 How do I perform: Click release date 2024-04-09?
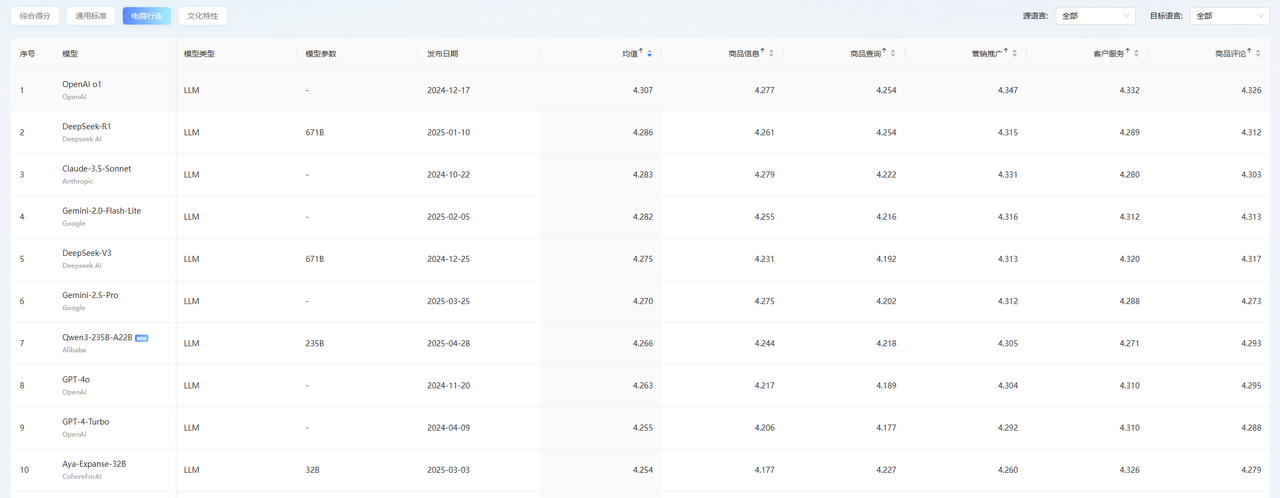(448, 427)
